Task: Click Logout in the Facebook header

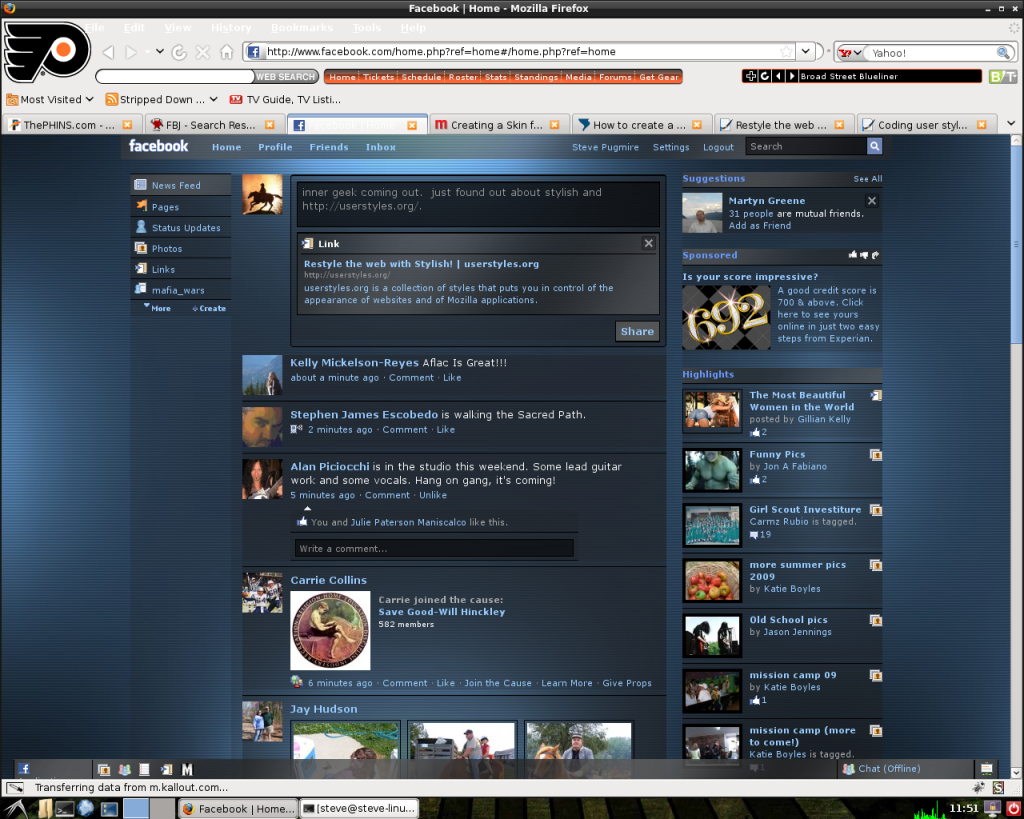Action: pos(718,147)
